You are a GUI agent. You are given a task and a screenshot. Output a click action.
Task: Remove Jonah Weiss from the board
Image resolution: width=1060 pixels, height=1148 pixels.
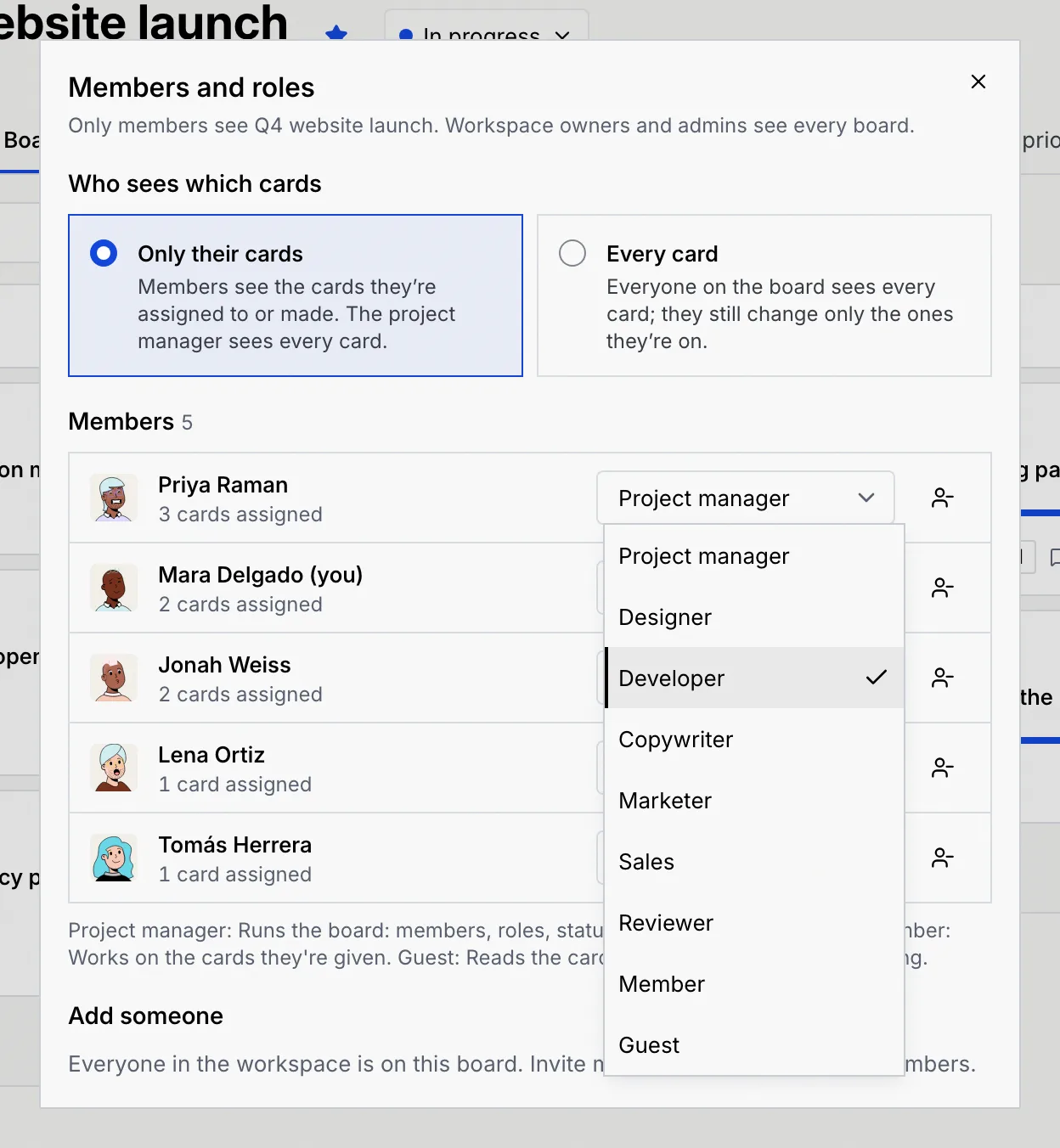(943, 678)
